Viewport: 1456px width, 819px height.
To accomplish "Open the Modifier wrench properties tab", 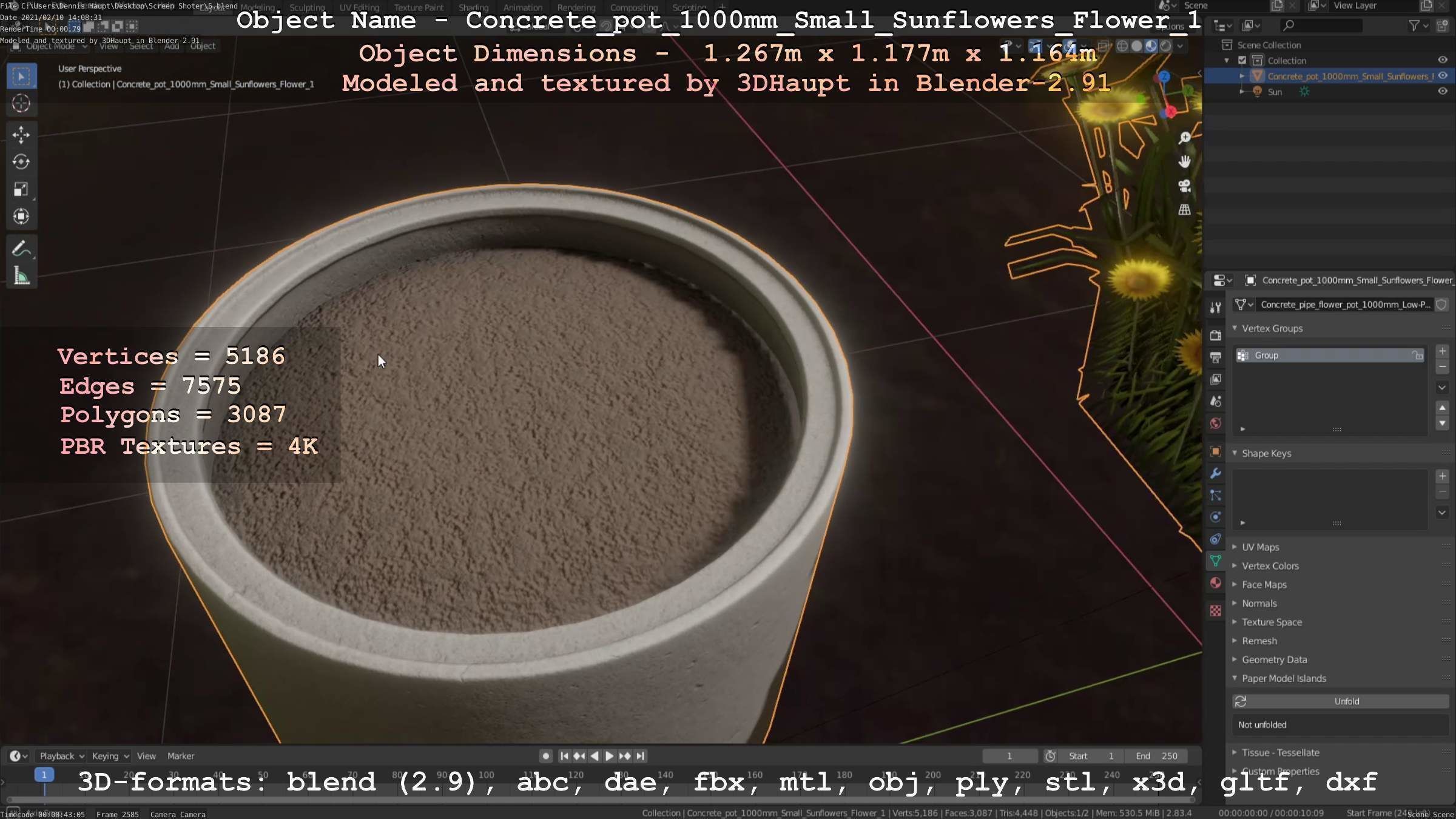I will point(1215,473).
